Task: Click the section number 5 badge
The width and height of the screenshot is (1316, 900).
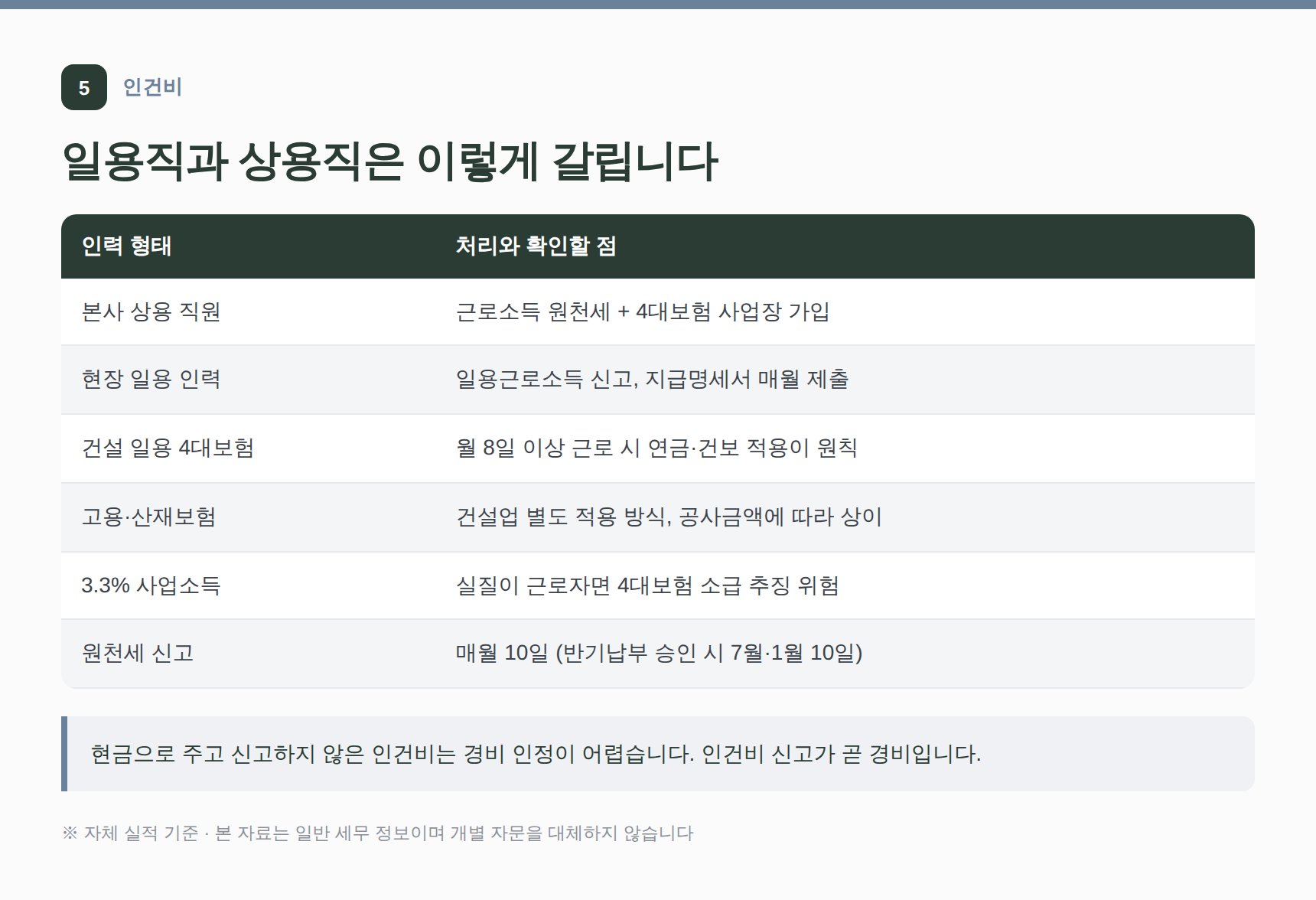Action: click(84, 87)
